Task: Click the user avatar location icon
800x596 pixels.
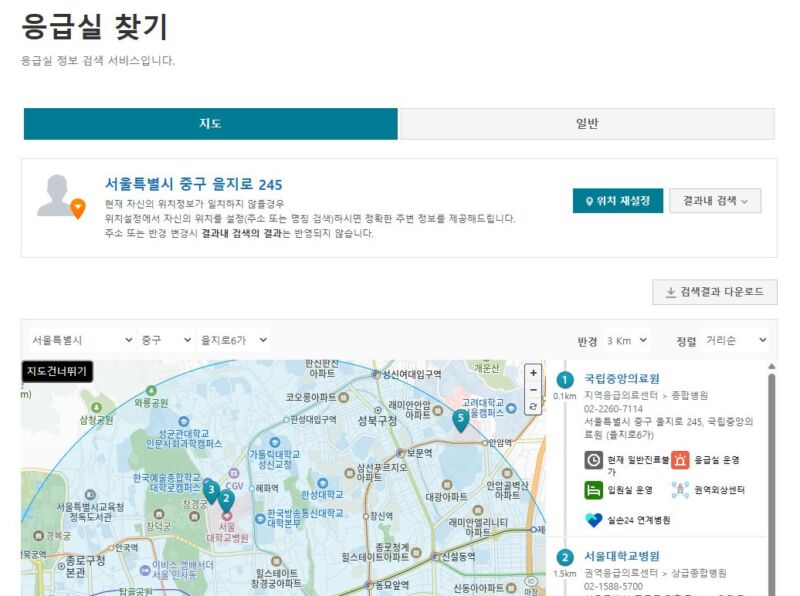Action: click(61, 197)
